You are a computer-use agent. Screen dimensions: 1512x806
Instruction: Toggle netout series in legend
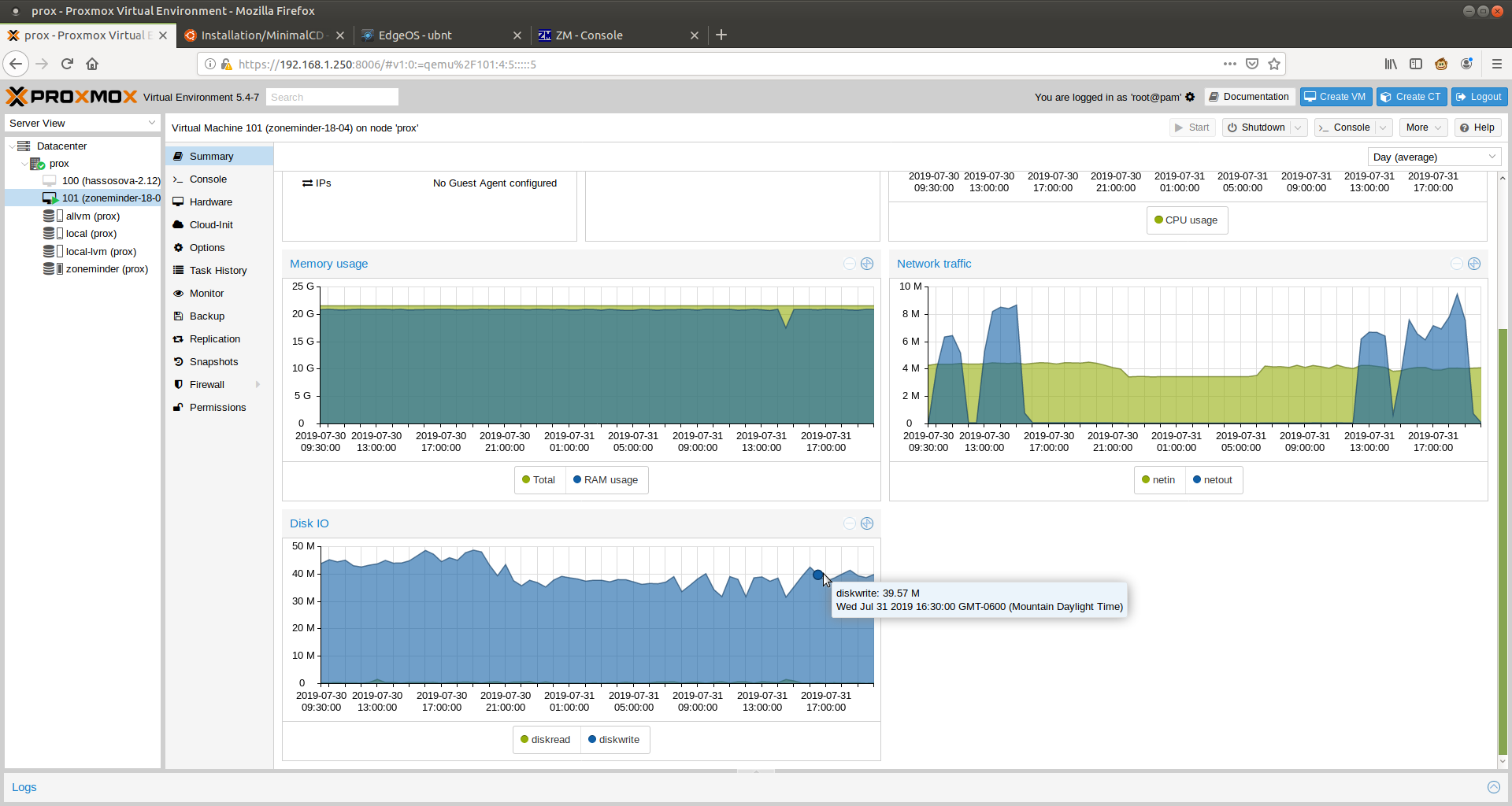pos(1214,480)
